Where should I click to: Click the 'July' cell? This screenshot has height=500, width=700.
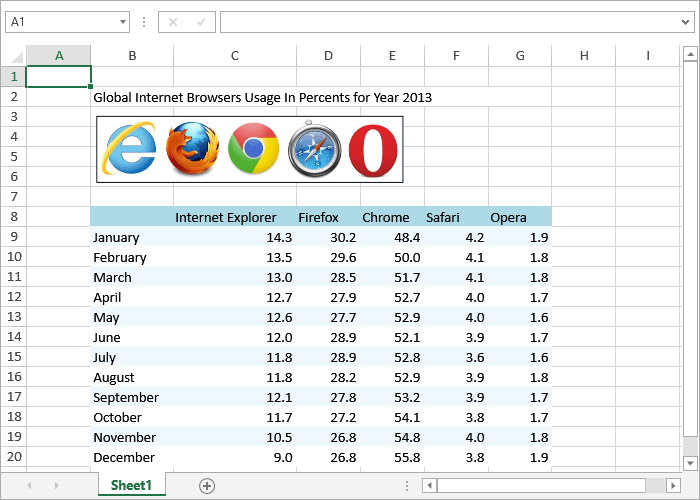[x=132, y=357]
